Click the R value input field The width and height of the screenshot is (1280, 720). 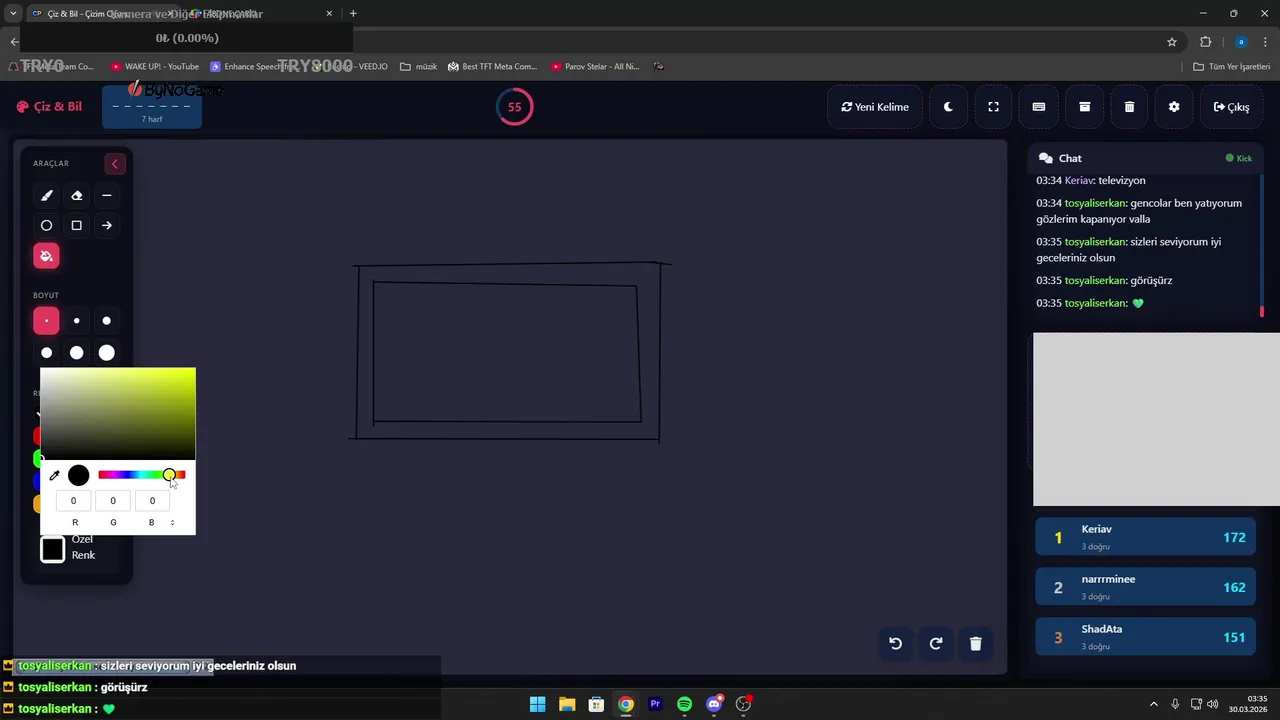click(x=74, y=500)
